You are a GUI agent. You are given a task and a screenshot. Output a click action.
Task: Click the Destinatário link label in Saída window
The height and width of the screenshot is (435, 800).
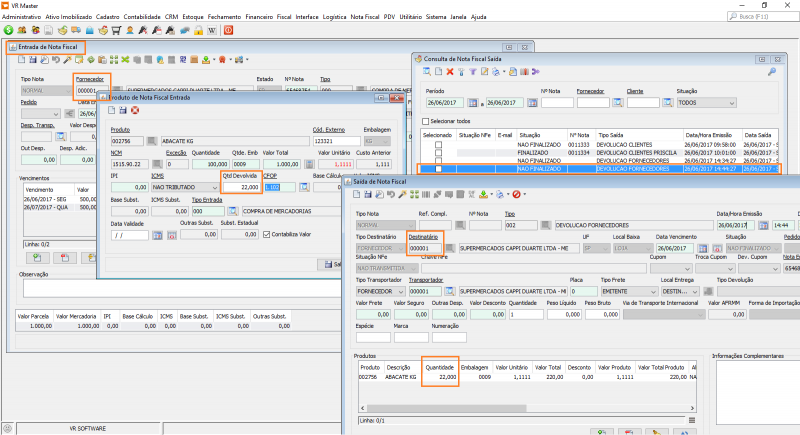click(423, 237)
